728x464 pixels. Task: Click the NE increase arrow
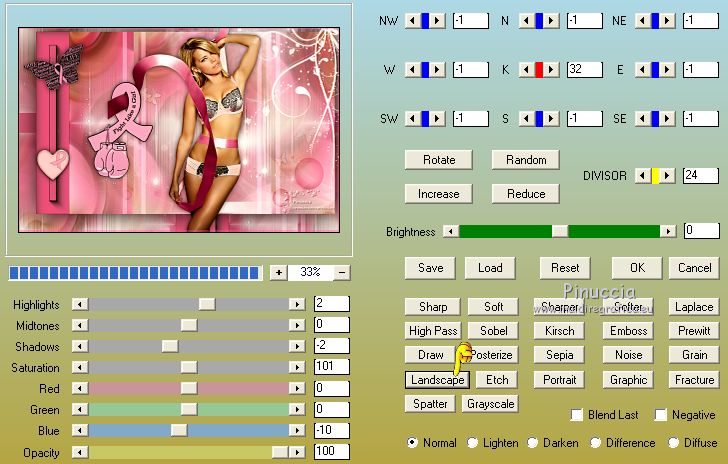point(667,21)
